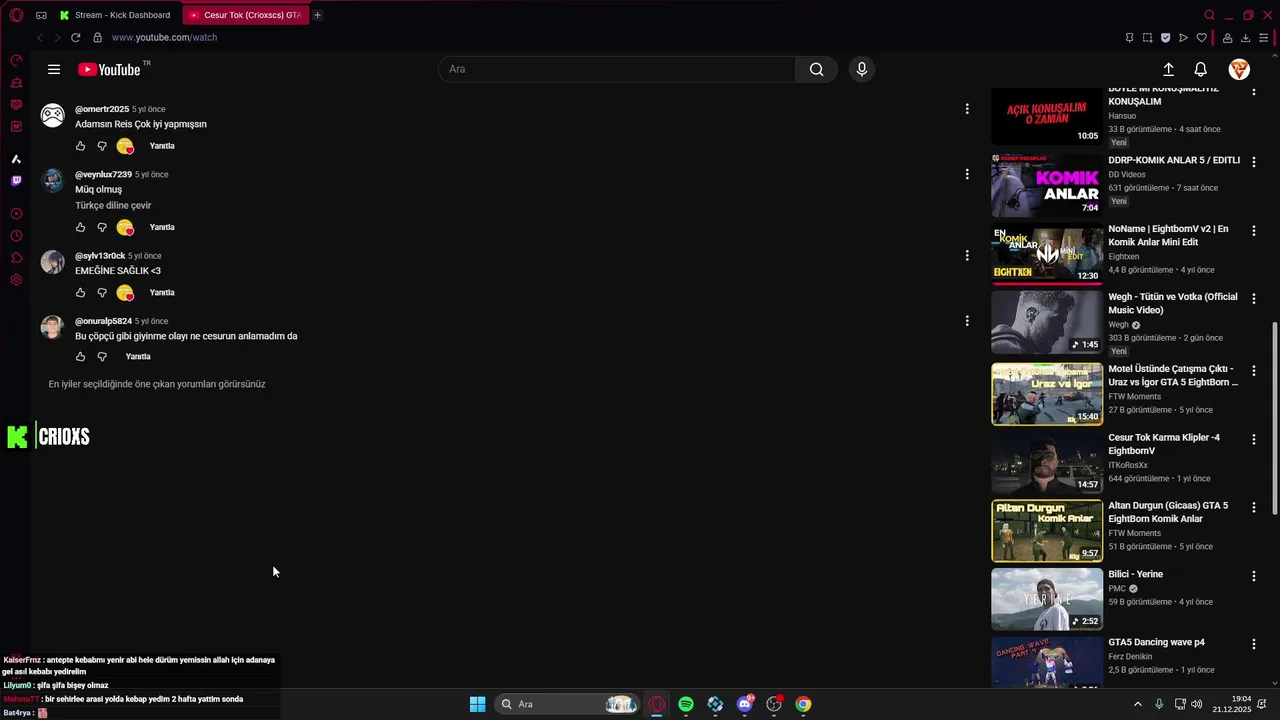Open the YouTube account avatar menu
Viewport: 1280px width, 720px height.
(1239, 69)
